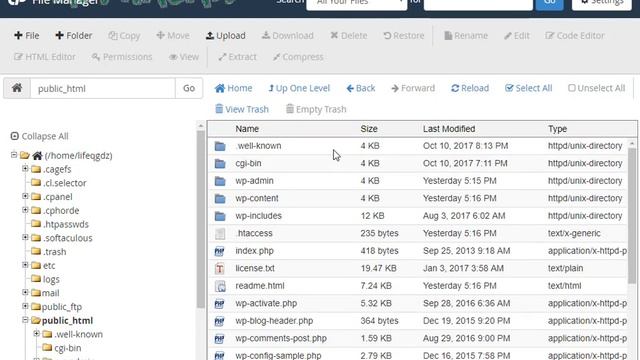Viewport: 640px width, 360px height.
Task: Open the HTML Editor
Action: (45, 57)
